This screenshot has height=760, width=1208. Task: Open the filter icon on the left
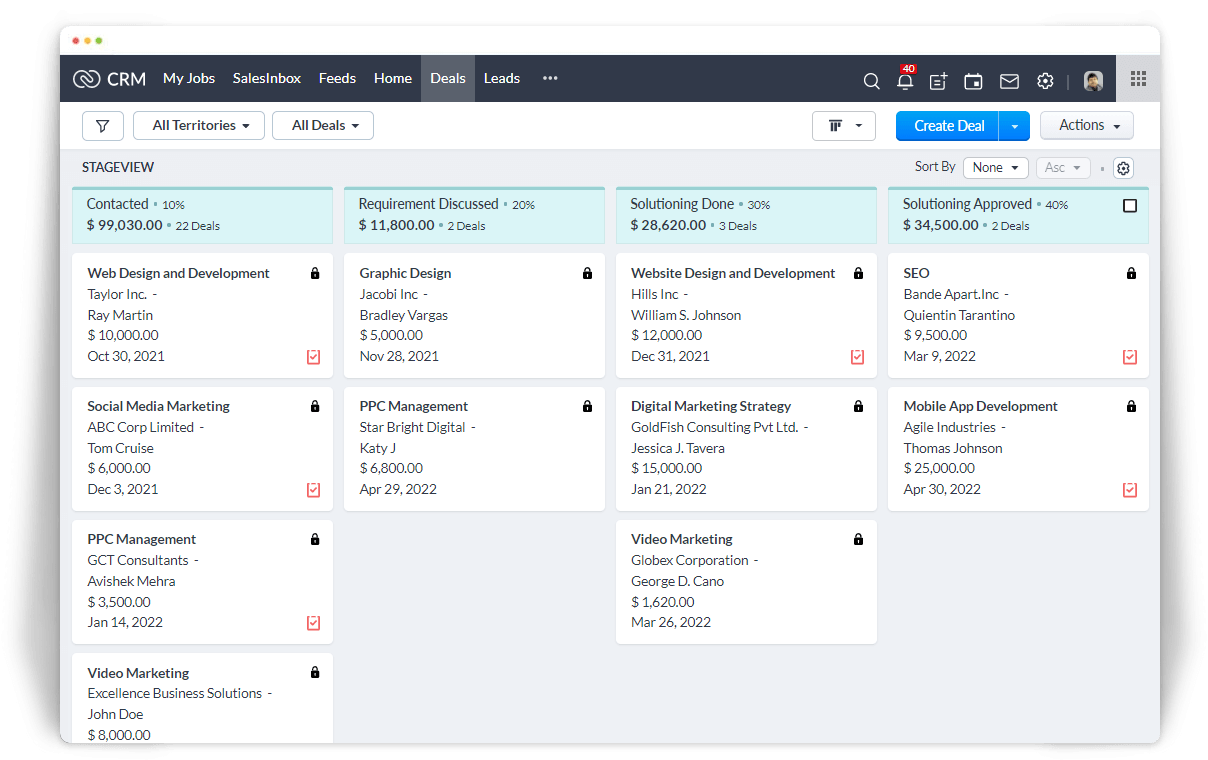pyautogui.click(x=103, y=126)
